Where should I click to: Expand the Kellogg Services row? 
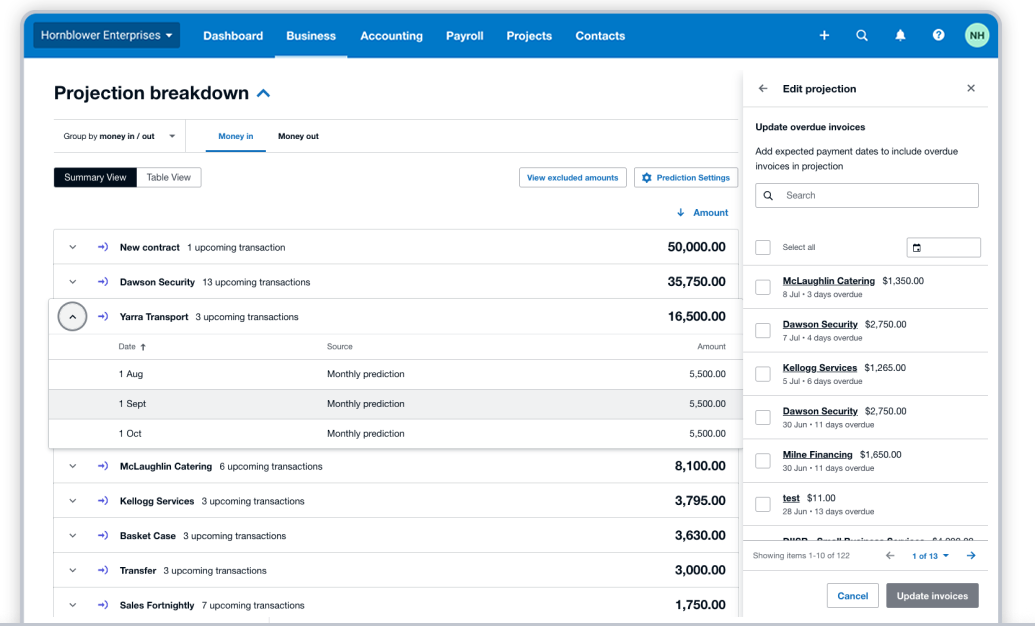[x=73, y=501]
